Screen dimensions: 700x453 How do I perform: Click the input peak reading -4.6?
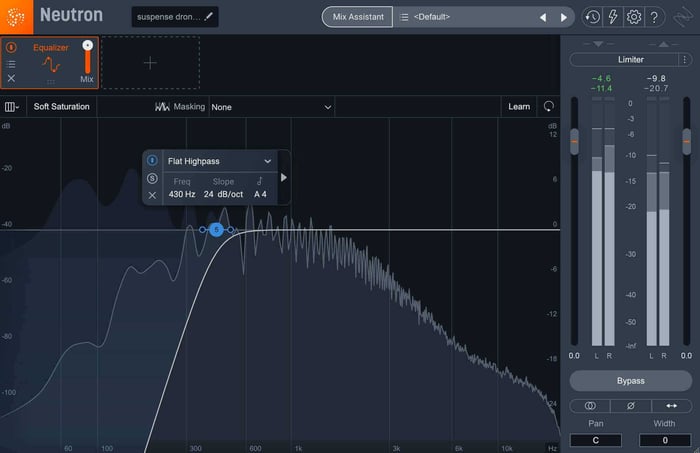[601, 79]
